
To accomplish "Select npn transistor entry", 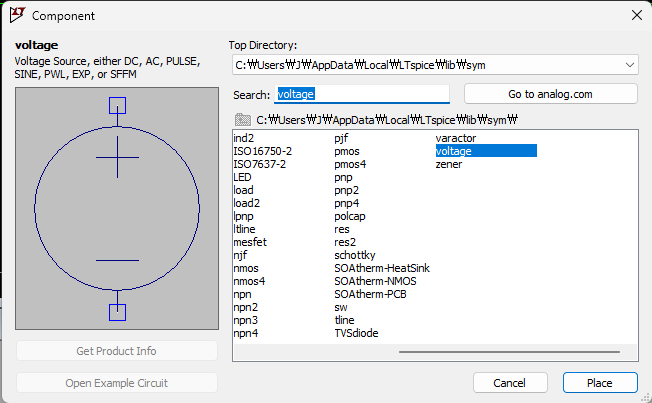I will pos(242,294).
